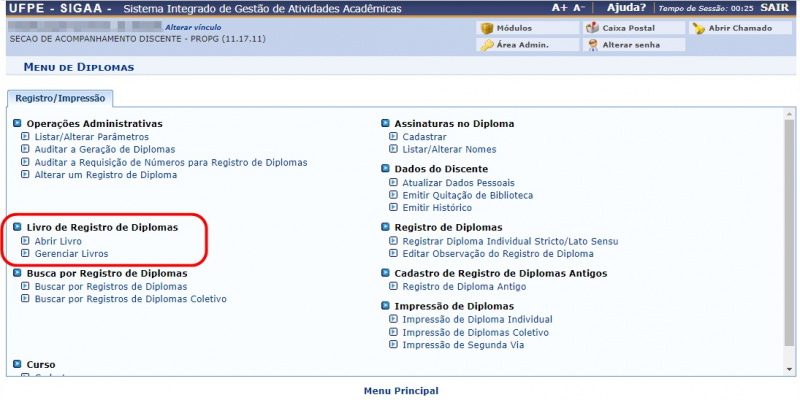Viewport: 800px width, 400px height.
Task: Open Abrir Livro link
Action: [x=58, y=241]
